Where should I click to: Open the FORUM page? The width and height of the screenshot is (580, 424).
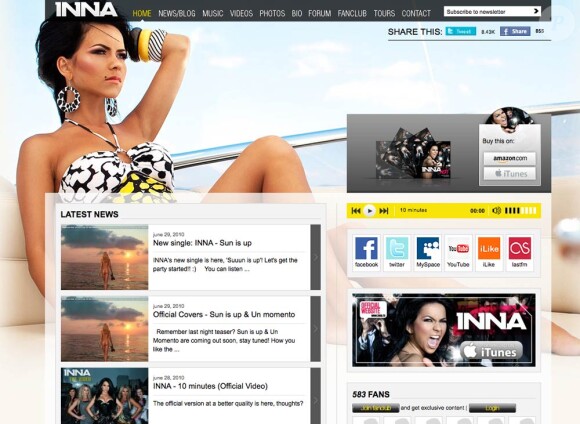320,14
